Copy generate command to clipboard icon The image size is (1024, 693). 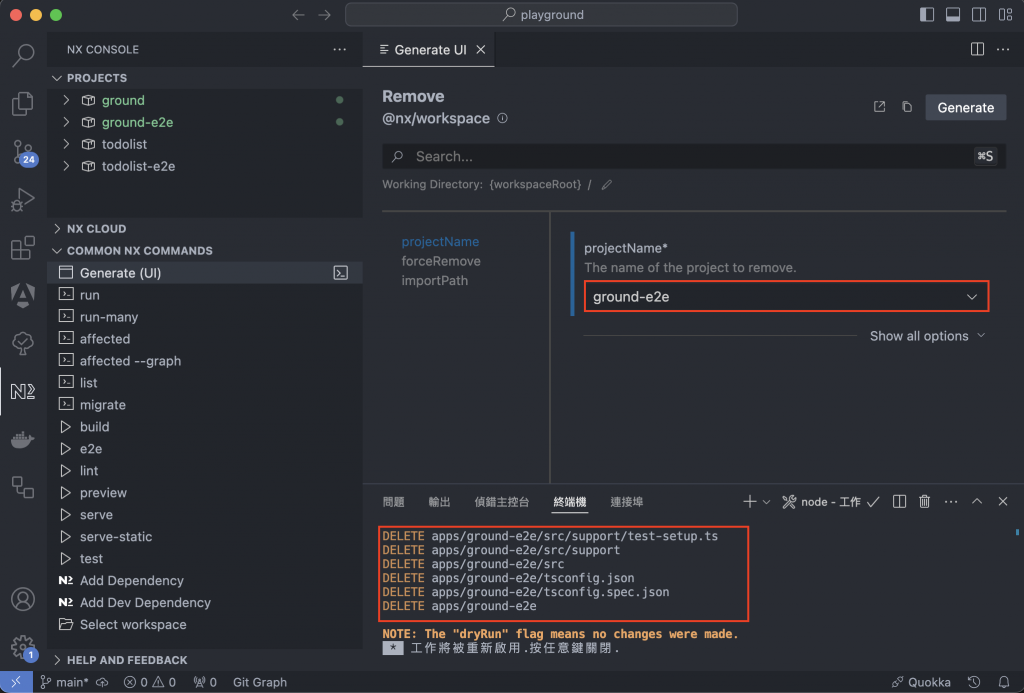[907, 106]
